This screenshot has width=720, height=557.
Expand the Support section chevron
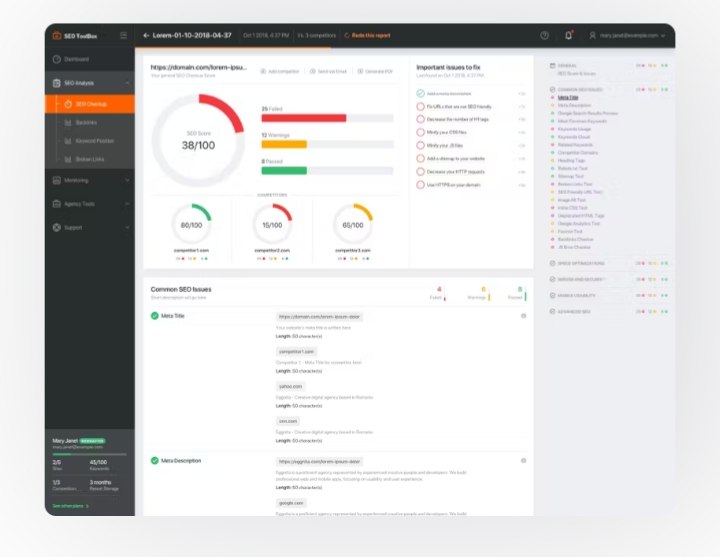pyautogui.click(x=127, y=227)
